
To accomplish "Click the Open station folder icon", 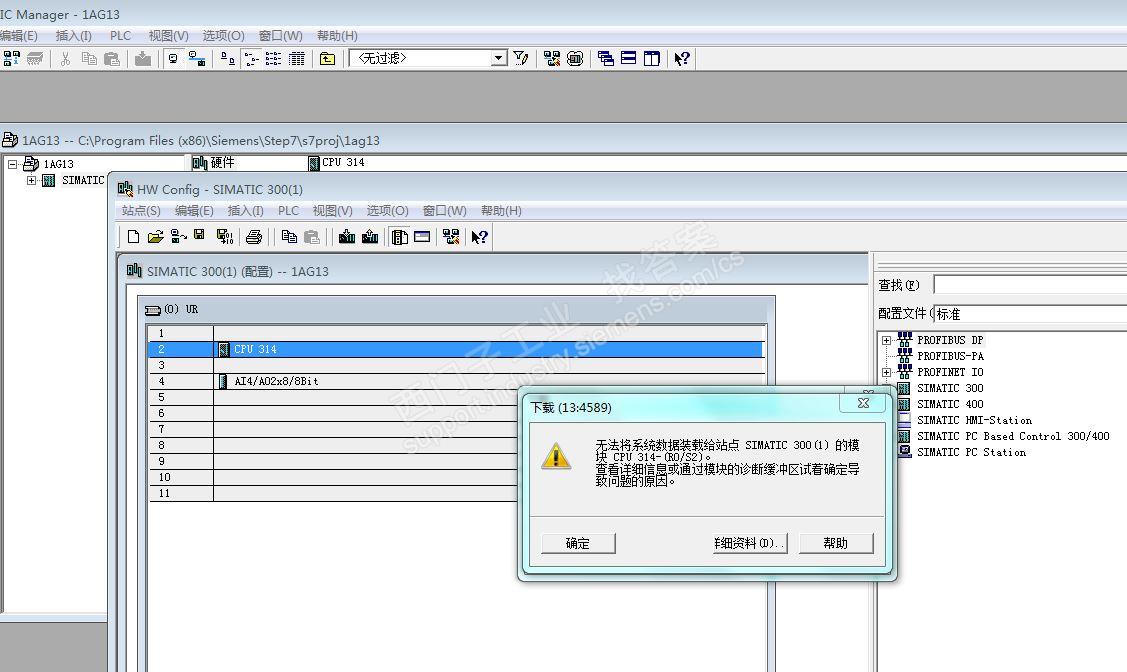I will tap(155, 237).
